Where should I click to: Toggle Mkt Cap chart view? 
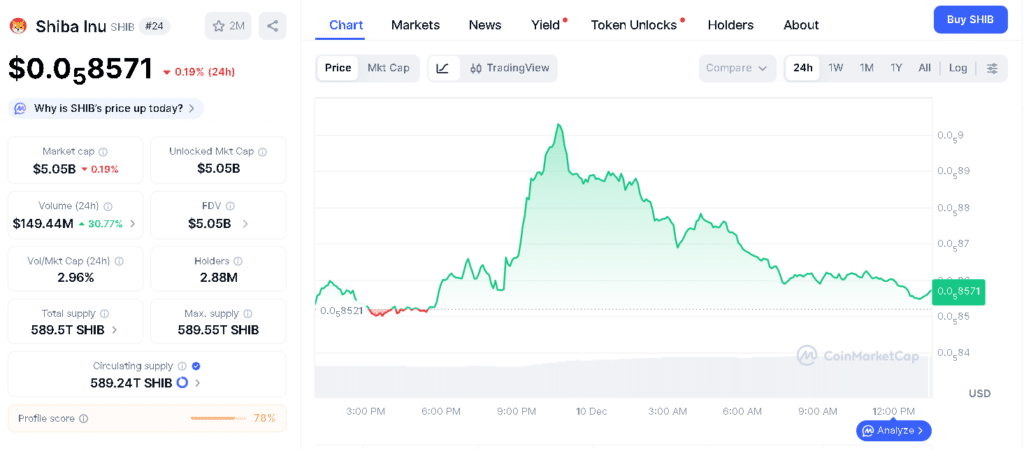[x=388, y=68]
